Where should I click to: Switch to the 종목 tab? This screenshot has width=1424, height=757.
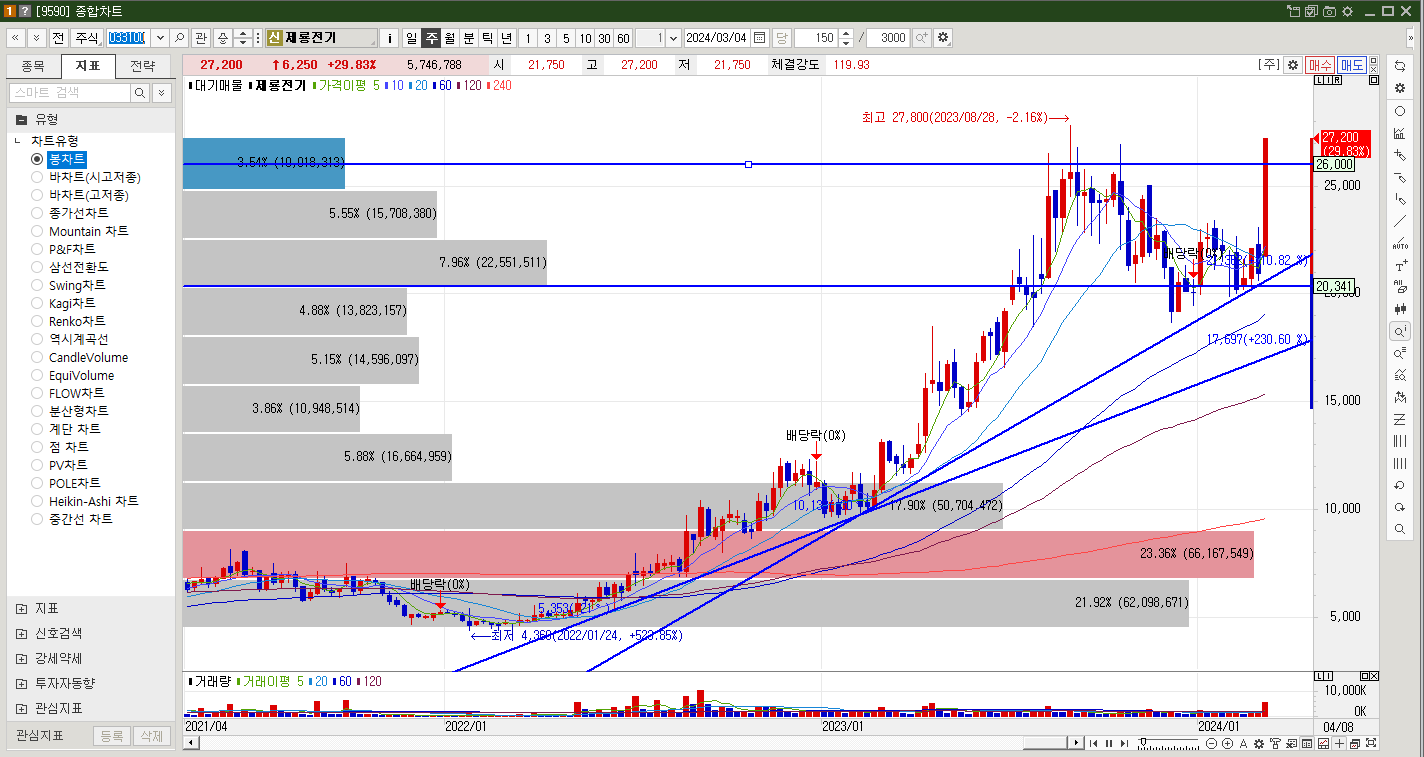coord(33,67)
